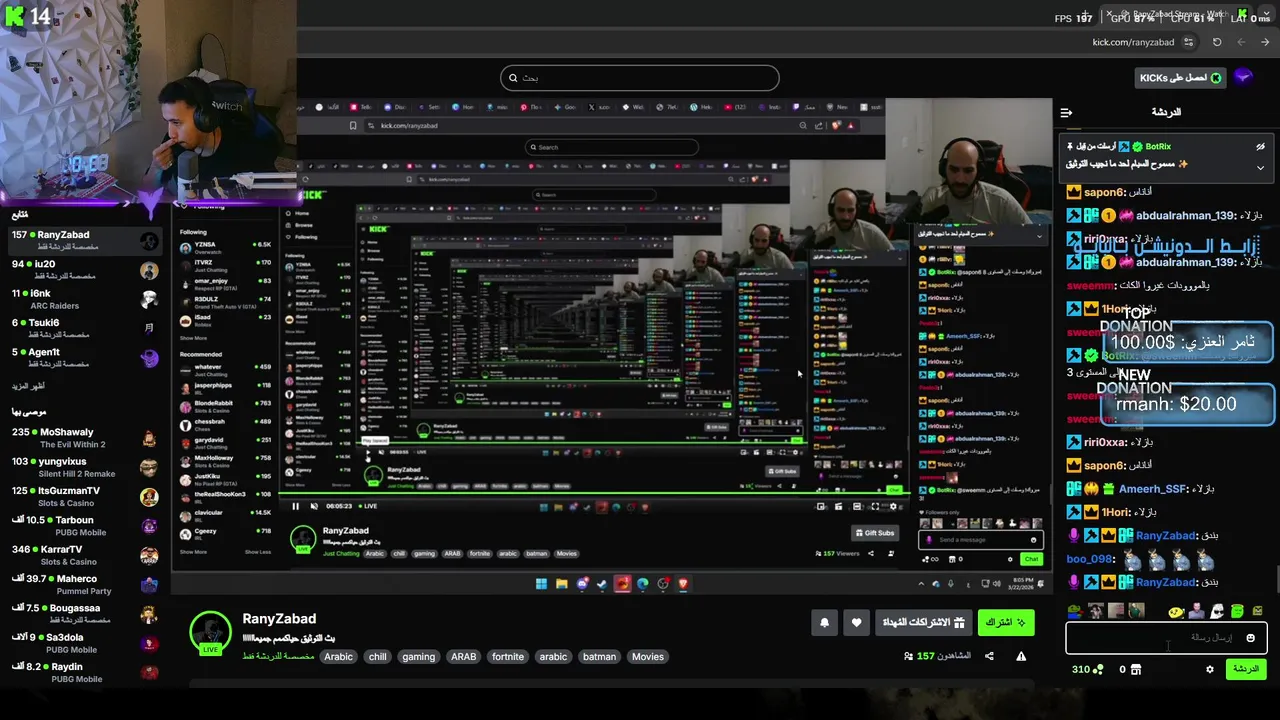Screen dimensions: 1280x720
Task: Click the warning report icon below subscribe
Action: tap(1021, 656)
